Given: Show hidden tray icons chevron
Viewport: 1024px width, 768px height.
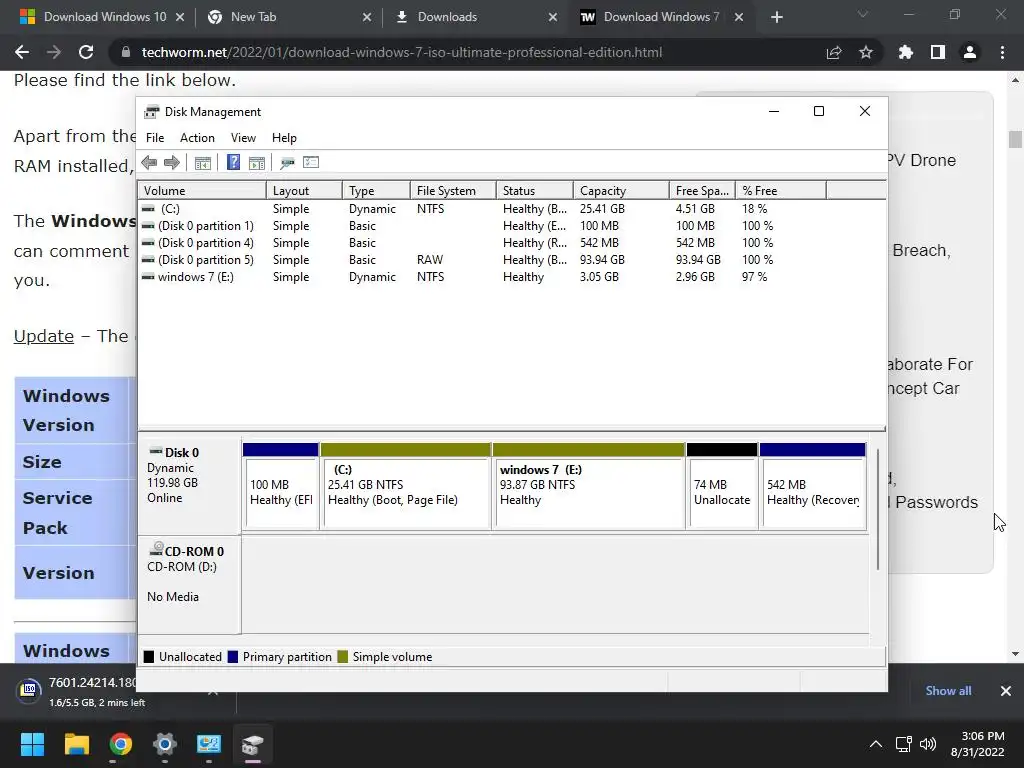Looking at the screenshot, I should point(876,744).
